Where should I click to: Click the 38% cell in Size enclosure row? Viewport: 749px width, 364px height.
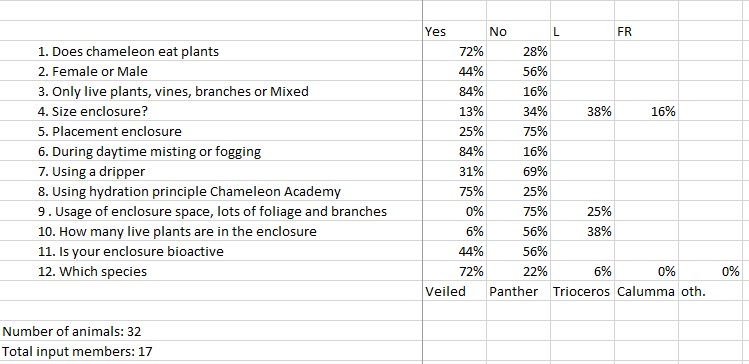pos(582,111)
